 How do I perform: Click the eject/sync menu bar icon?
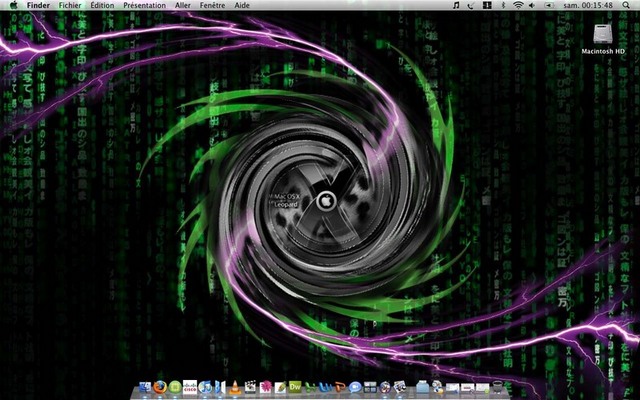(549, 5)
